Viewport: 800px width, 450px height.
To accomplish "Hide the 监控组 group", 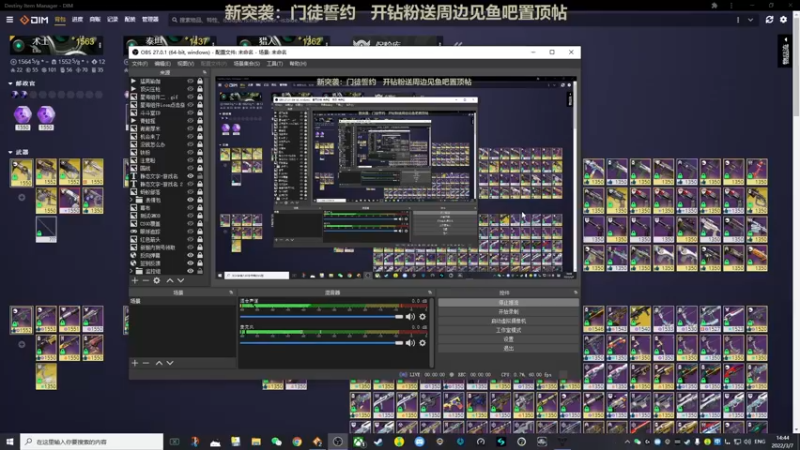I will [x=190, y=271].
